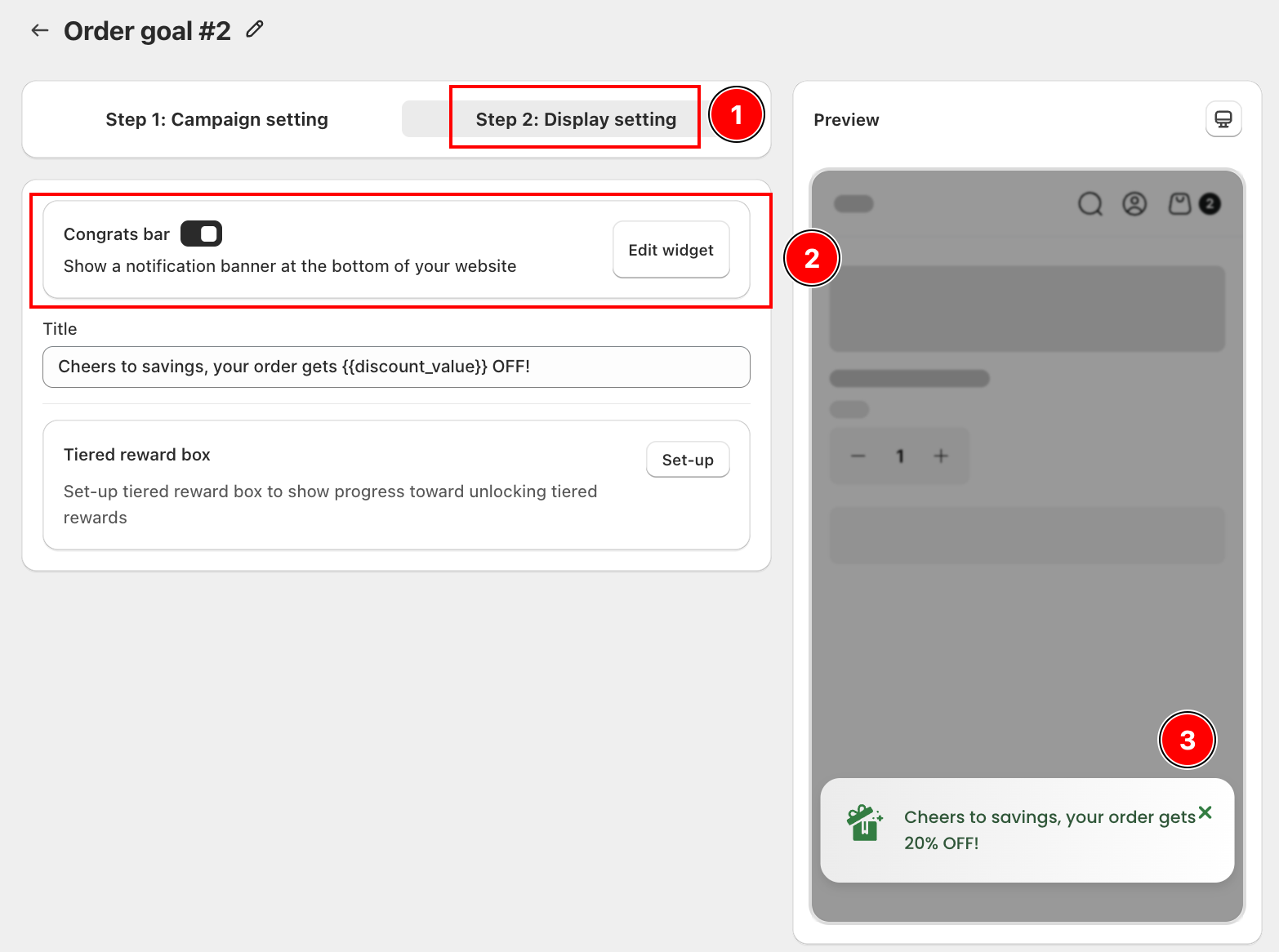Click the Edit widget button
Screen dimensions: 1279x952
click(x=671, y=250)
